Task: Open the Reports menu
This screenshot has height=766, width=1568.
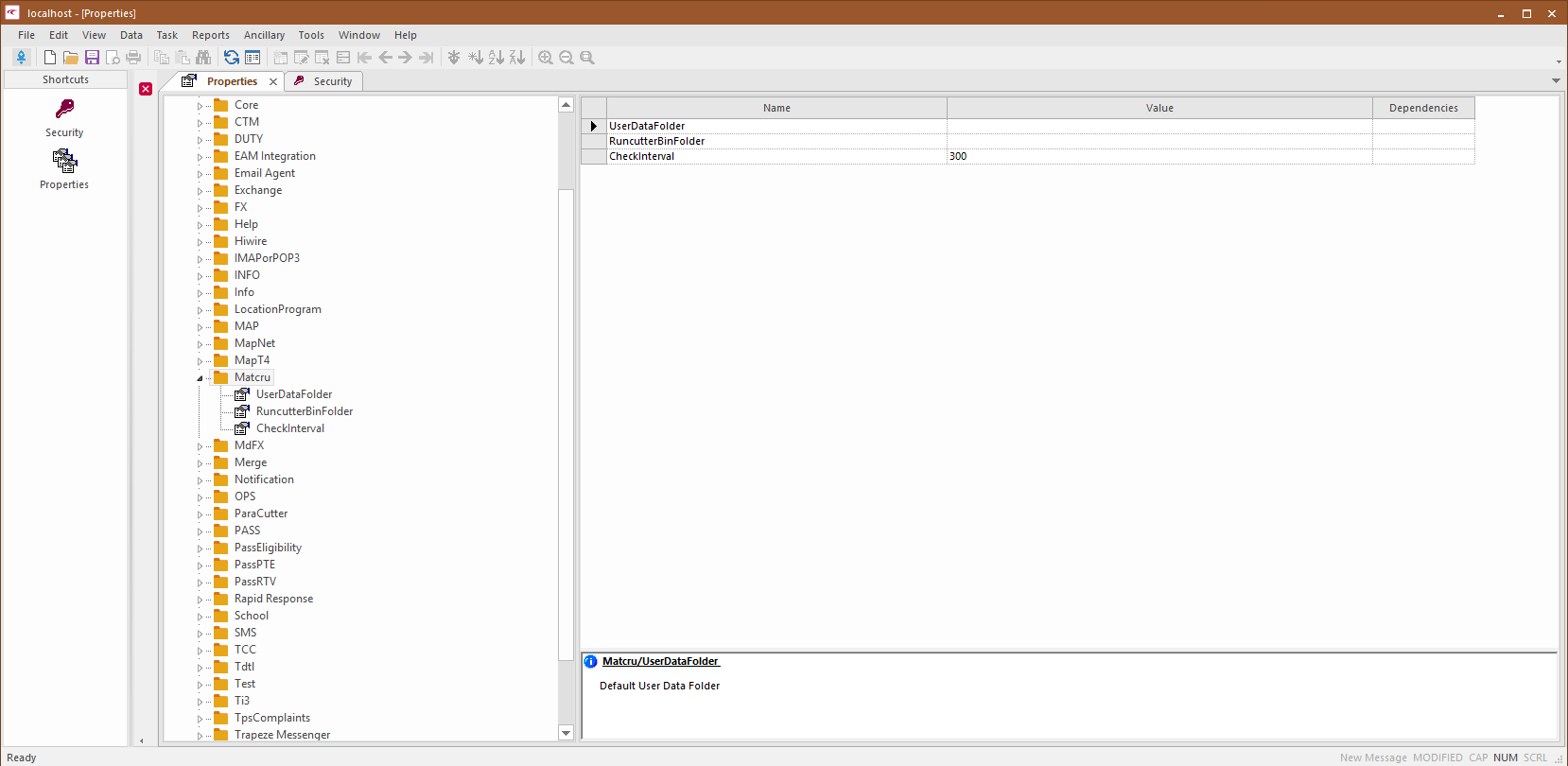Action: (x=210, y=35)
